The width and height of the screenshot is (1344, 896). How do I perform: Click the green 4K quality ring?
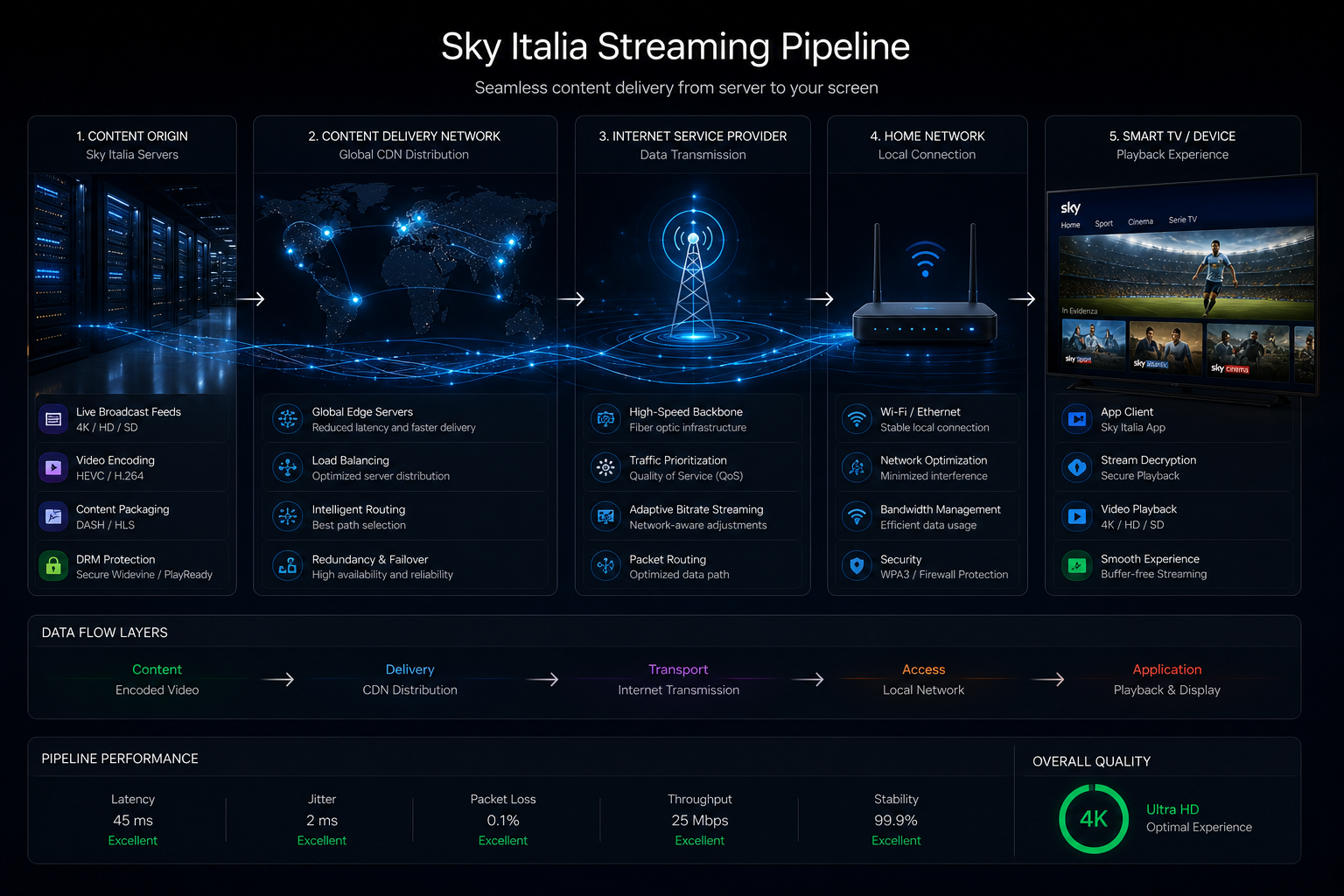click(x=1094, y=819)
